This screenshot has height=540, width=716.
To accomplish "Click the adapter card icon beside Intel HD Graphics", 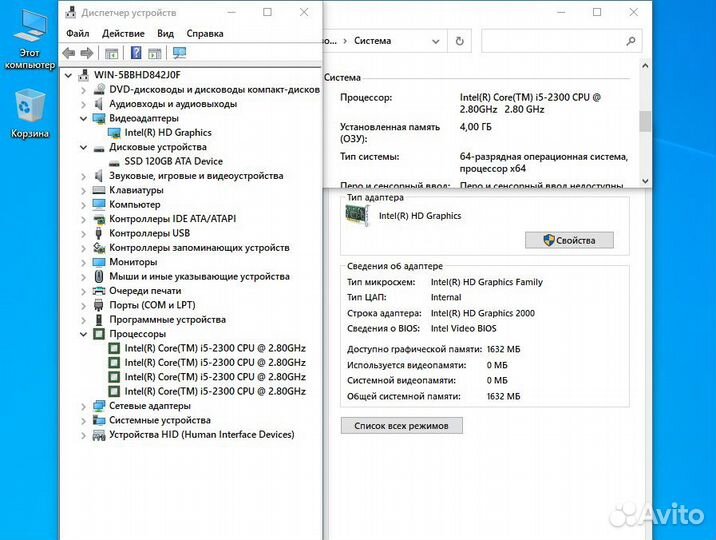I will (x=357, y=215).
